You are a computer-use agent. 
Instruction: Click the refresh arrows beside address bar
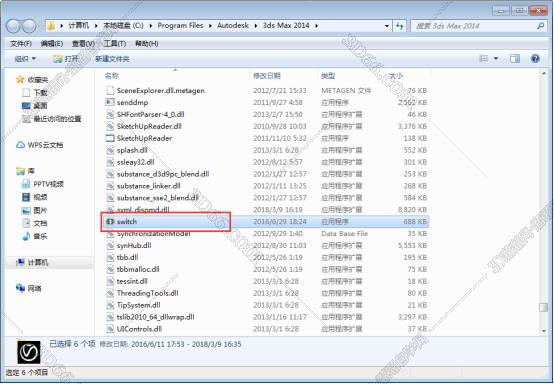pos(400,26)
